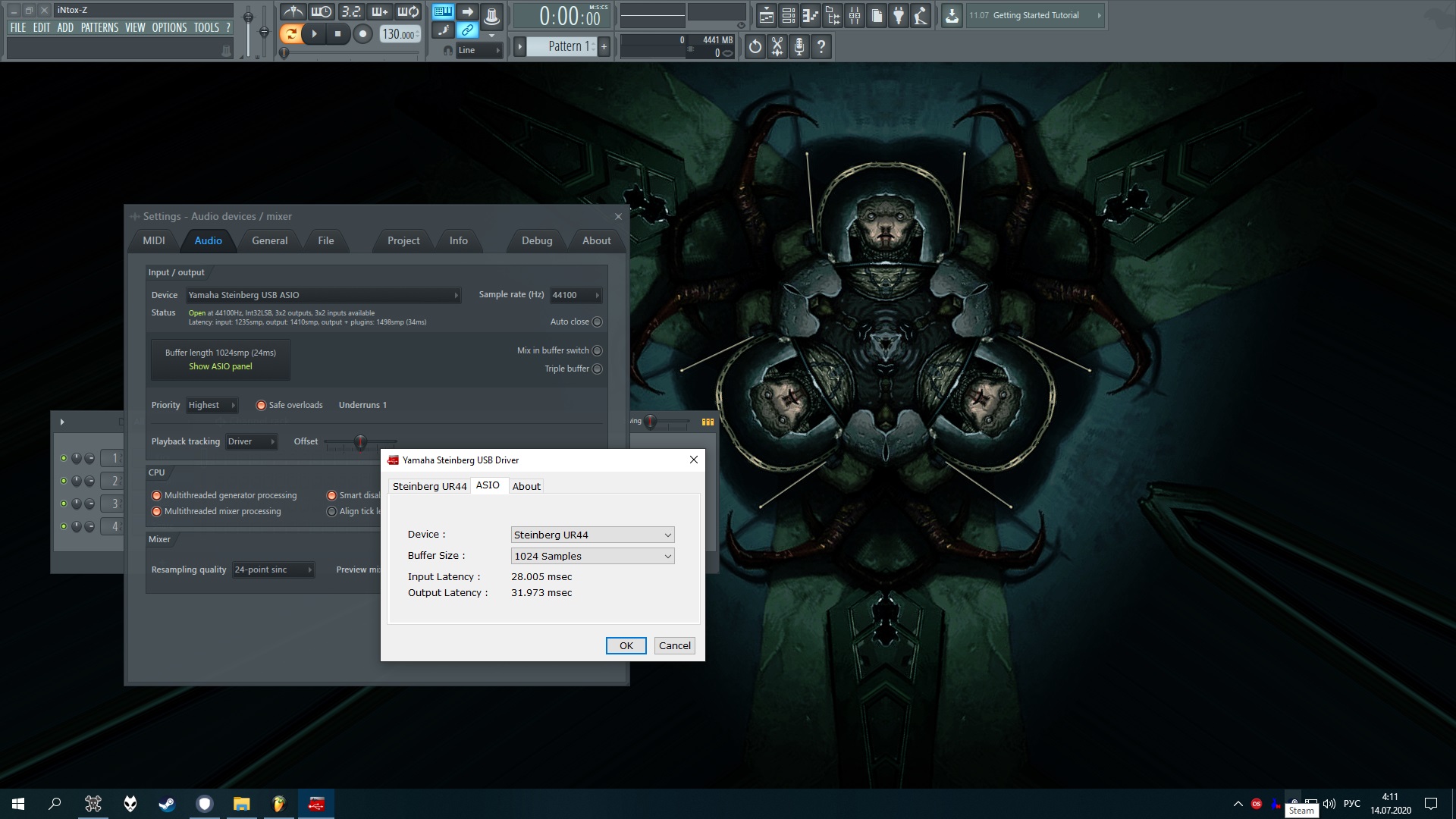The width and height of the screenshot is (1456, 819).
Task: Open the Mixer view icon
Action: [x=855, y=15]
